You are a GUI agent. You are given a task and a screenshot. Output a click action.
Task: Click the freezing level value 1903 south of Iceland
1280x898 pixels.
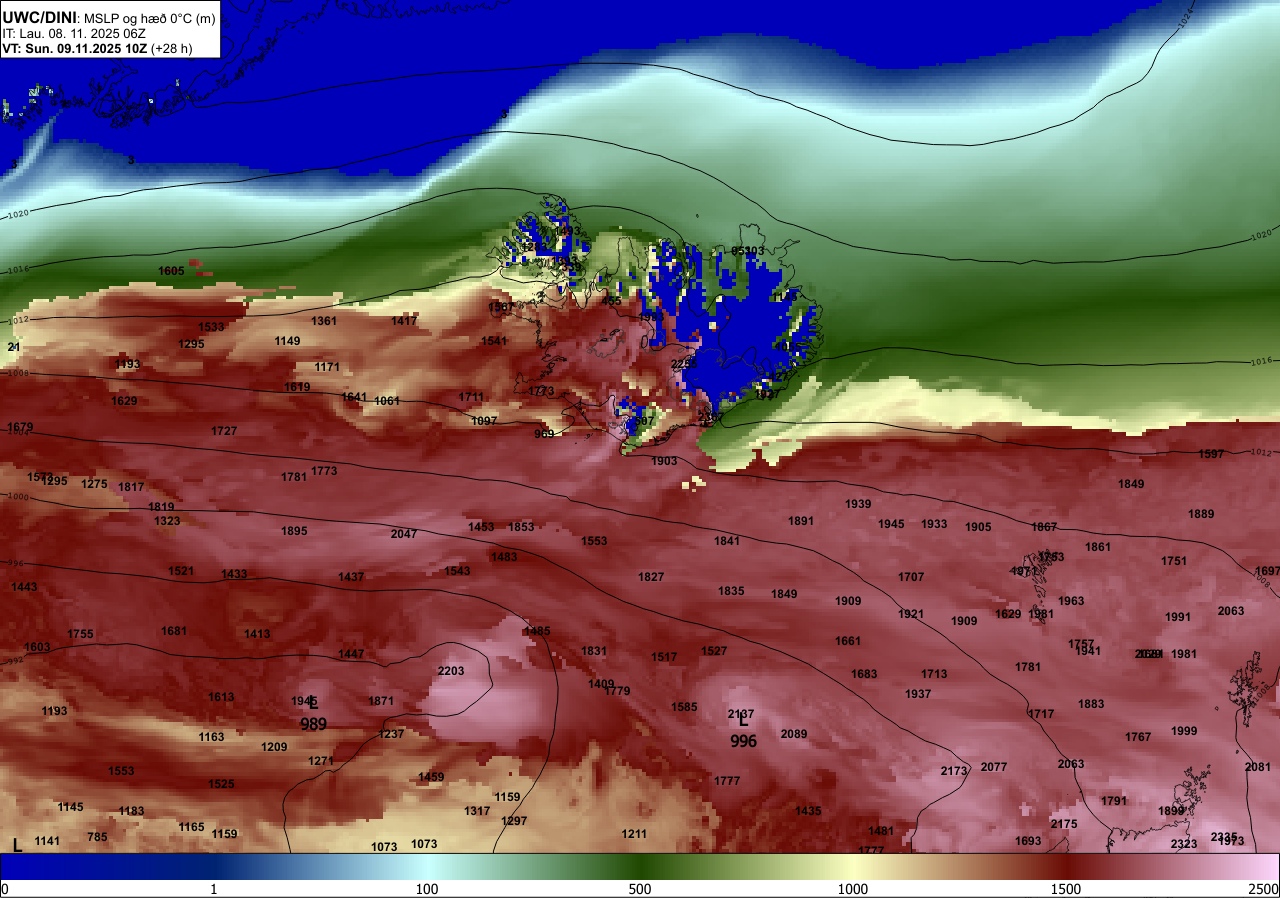[x=664, y=461]
